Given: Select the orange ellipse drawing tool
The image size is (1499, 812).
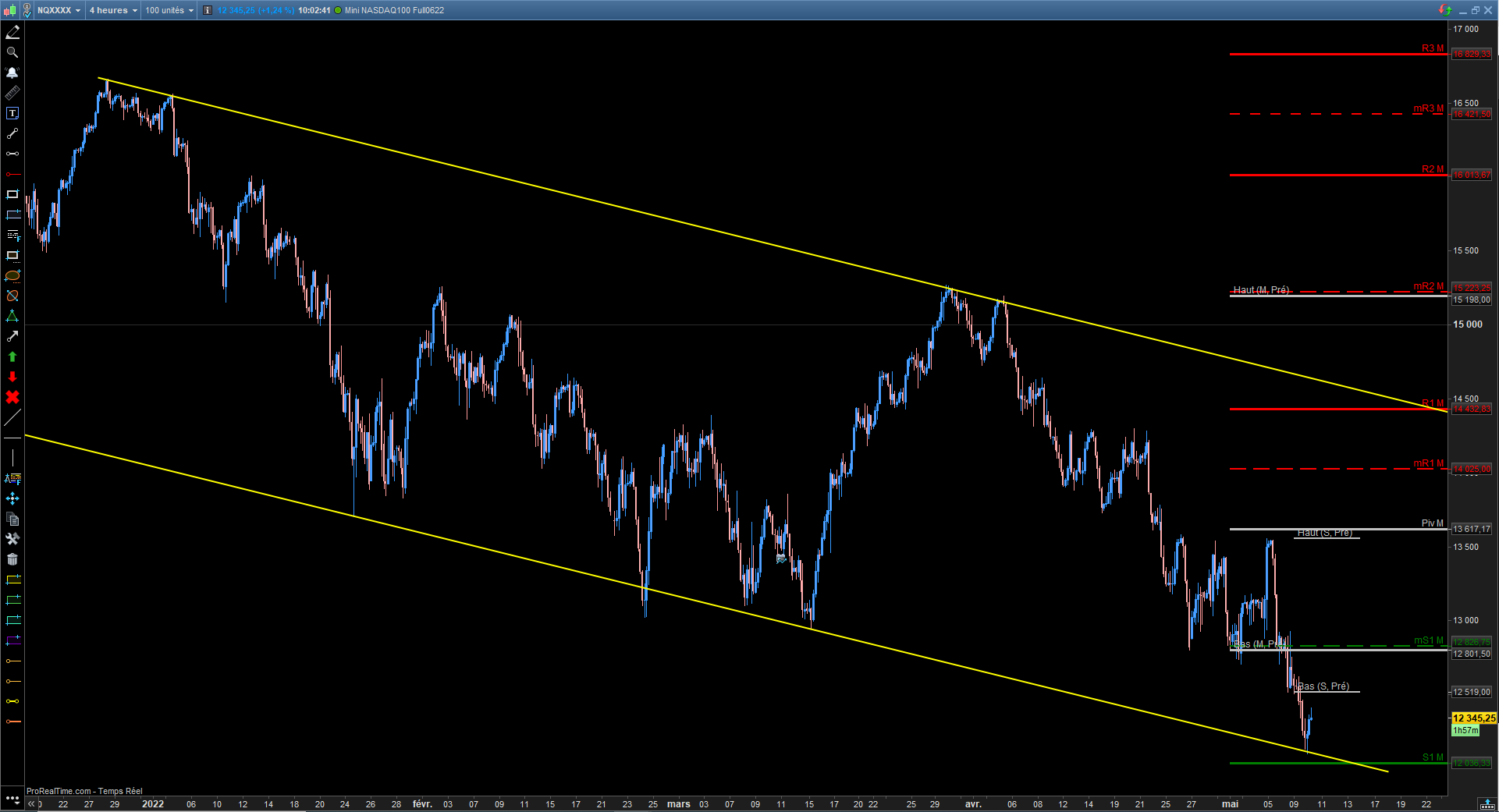Looking at the screenshot, I should pos(12,275).
